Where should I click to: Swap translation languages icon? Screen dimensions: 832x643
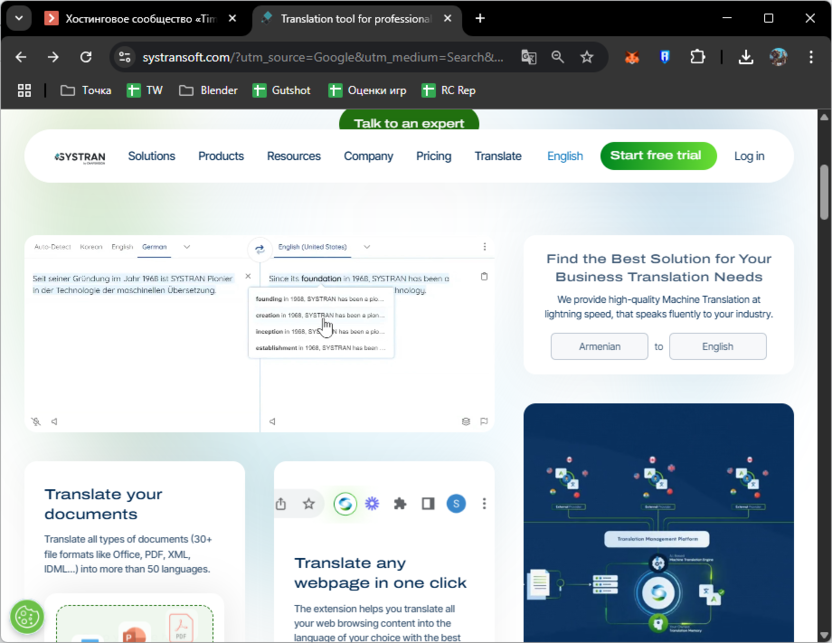point(260,248)
